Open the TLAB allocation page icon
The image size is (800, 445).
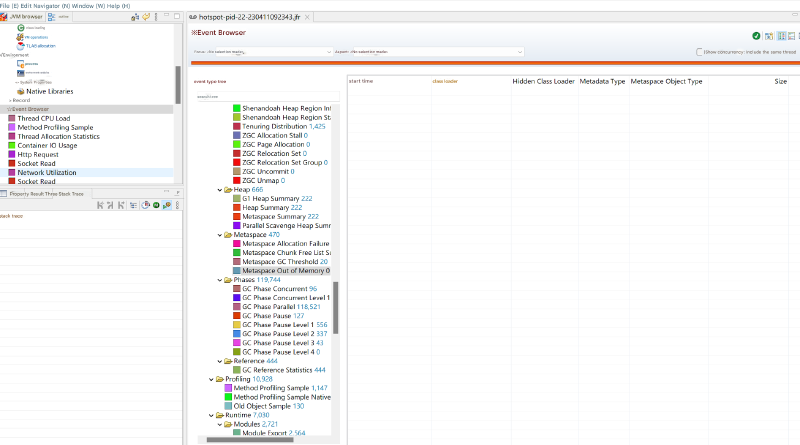pos(20,46)
